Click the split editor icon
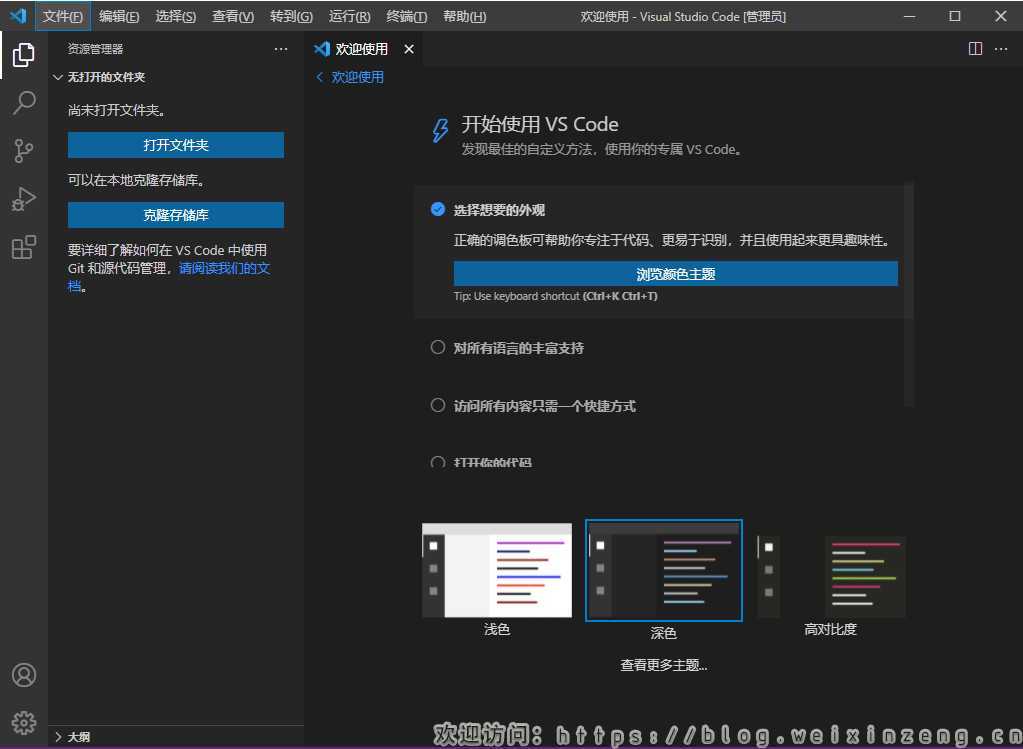The width and height of the screenshot is (1023, 749). [x=975, y=49]
